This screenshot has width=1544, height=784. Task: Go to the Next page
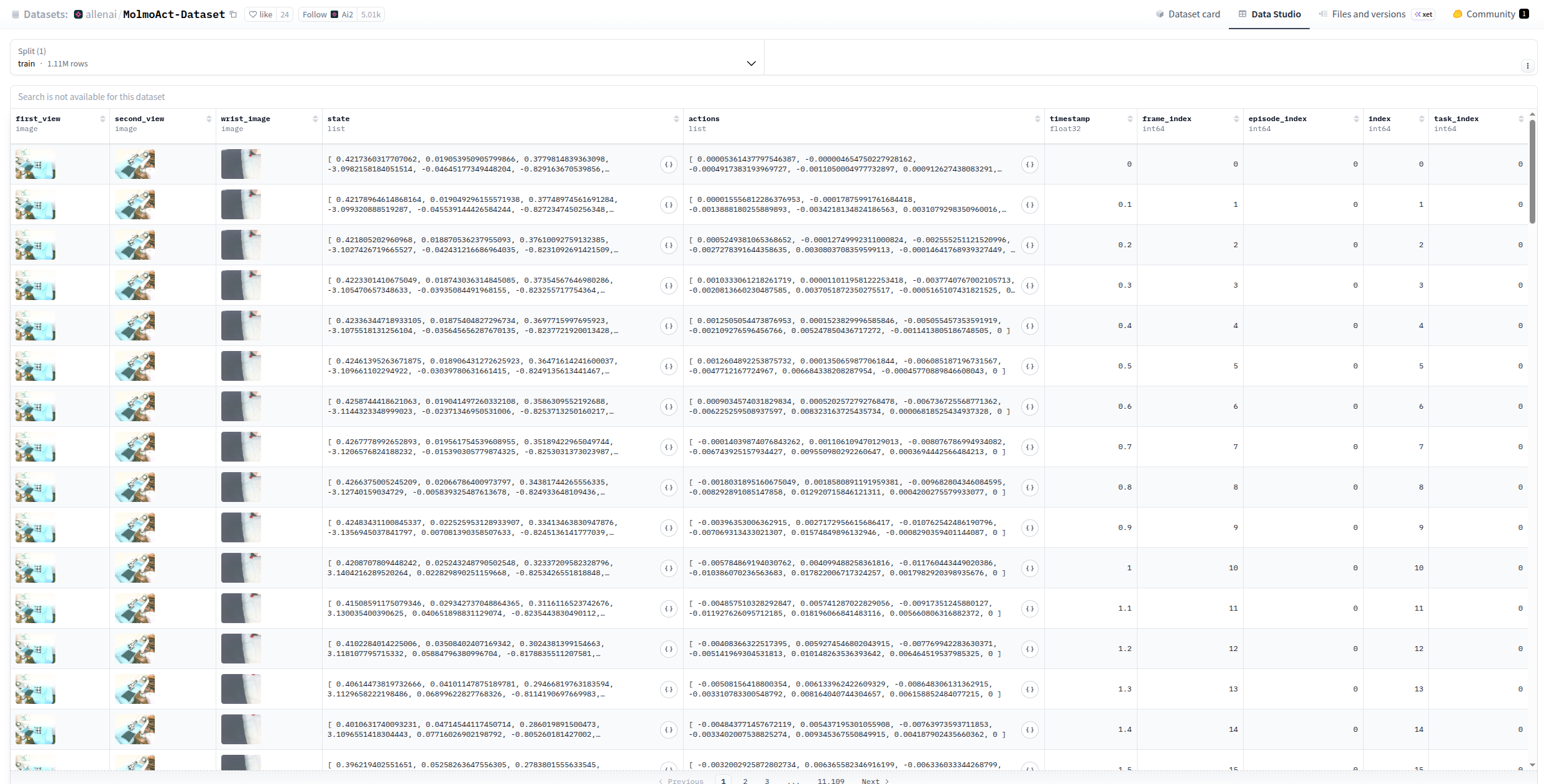tap(875, 781)
